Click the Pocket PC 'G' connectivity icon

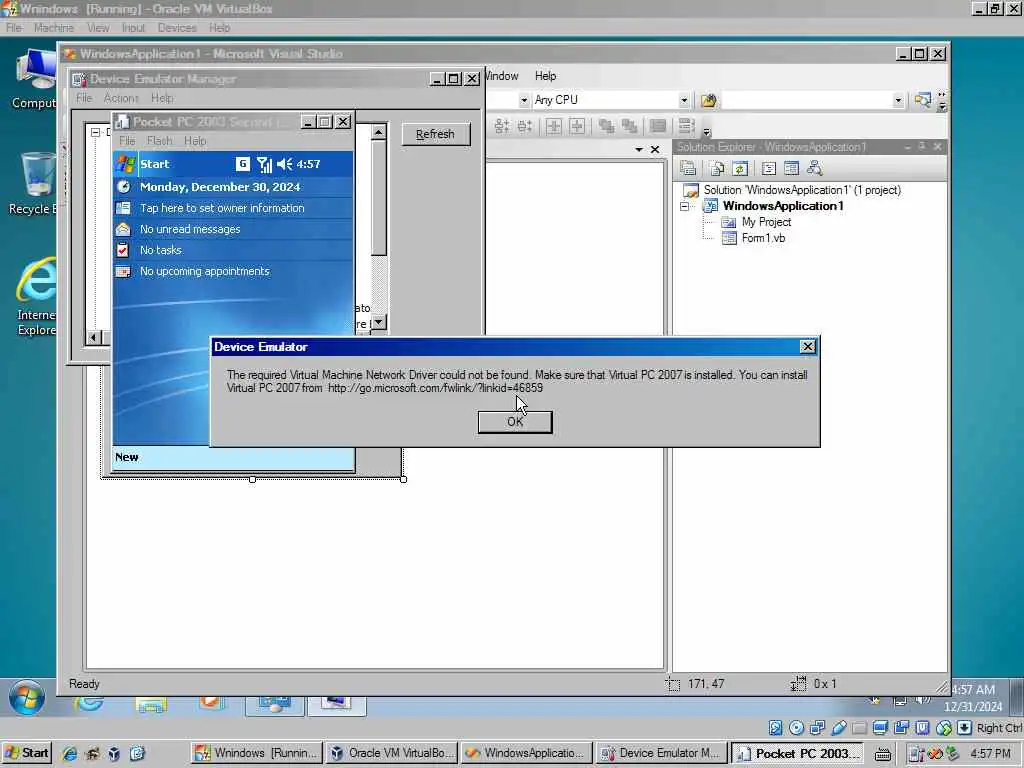click(242, 164)
